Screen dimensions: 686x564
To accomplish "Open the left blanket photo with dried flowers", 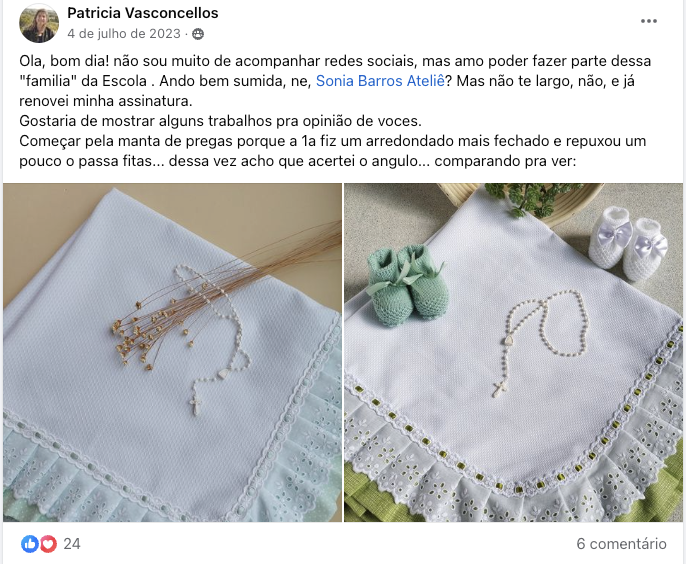I will 172,352.
